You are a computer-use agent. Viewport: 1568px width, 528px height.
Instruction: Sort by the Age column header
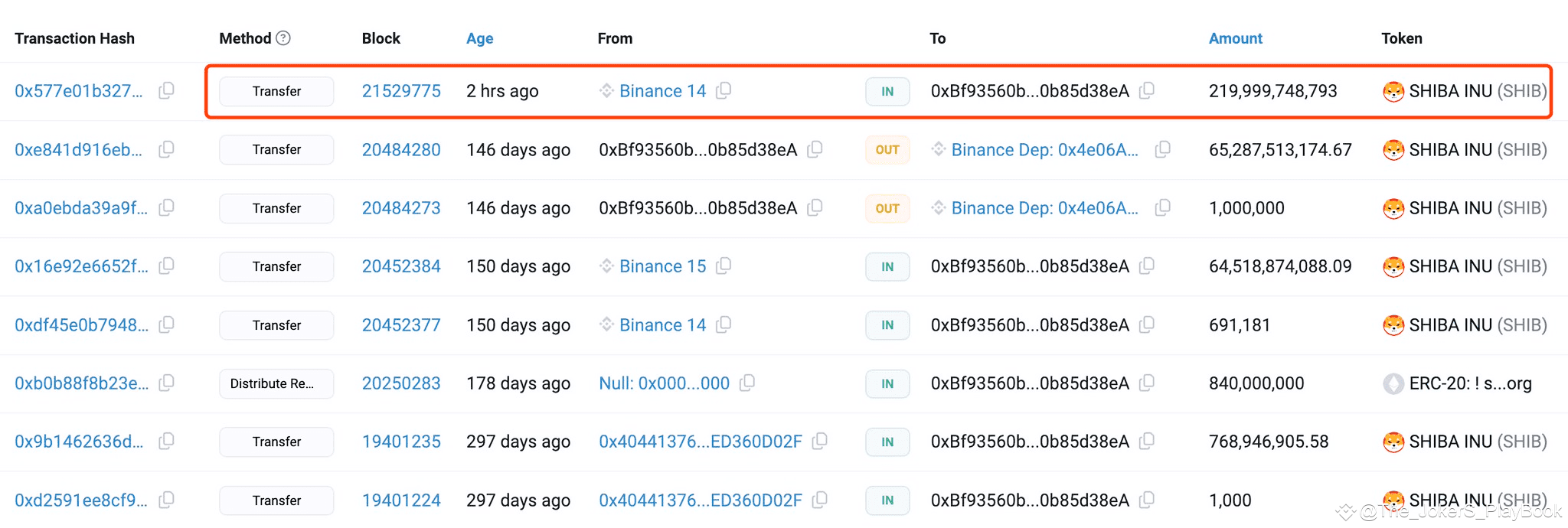(x=480, y=38)
